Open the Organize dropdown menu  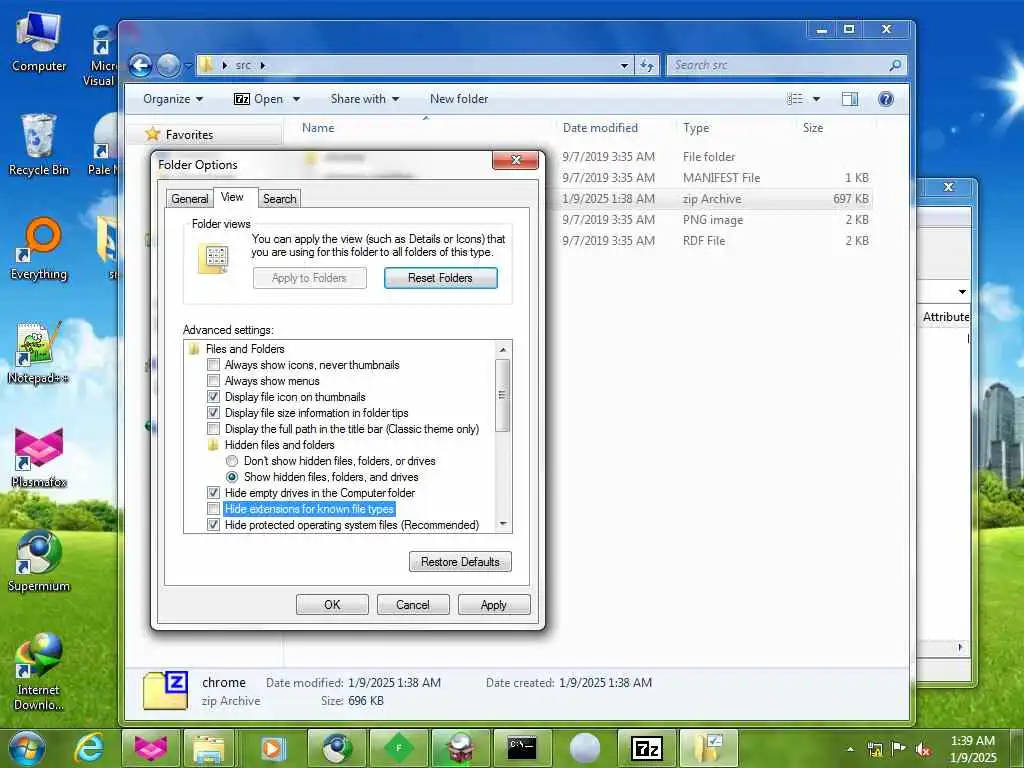click(x=173, y=99)
